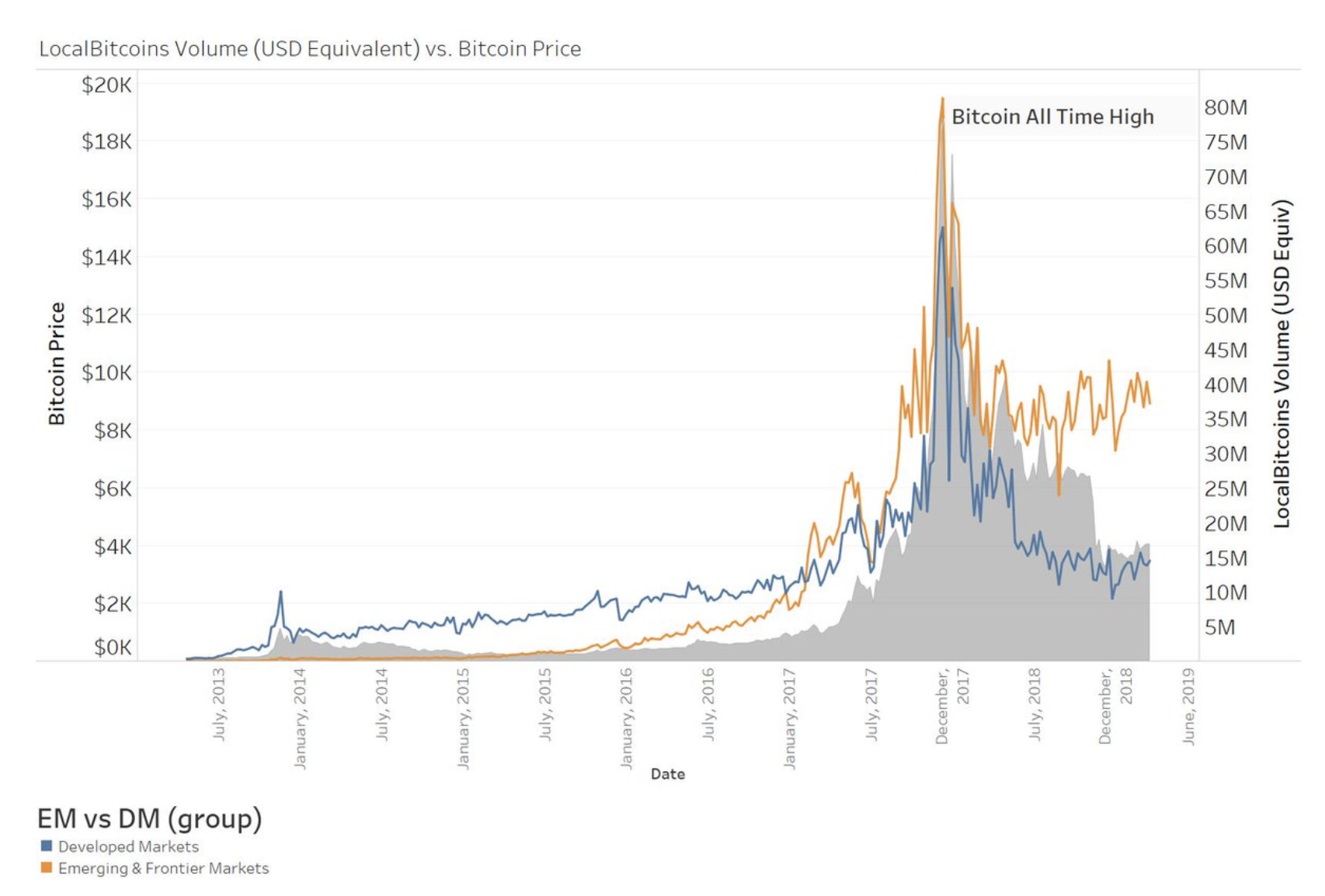The image size is (1325, 896).
Task: Click the '$14K' price axis label
Action: 106,257
